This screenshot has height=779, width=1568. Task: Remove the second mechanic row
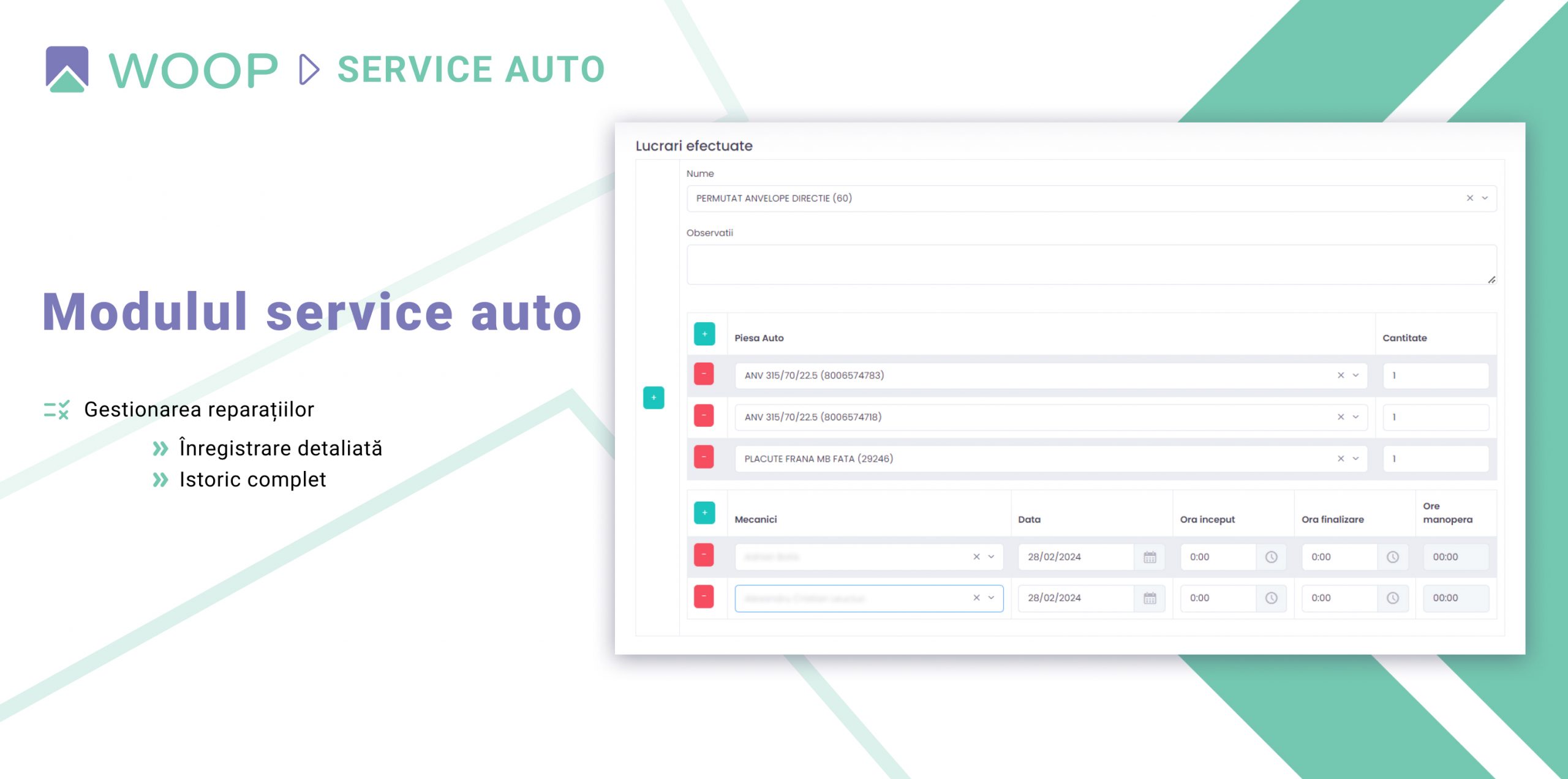pyautogui.click(x=704, y=596)
